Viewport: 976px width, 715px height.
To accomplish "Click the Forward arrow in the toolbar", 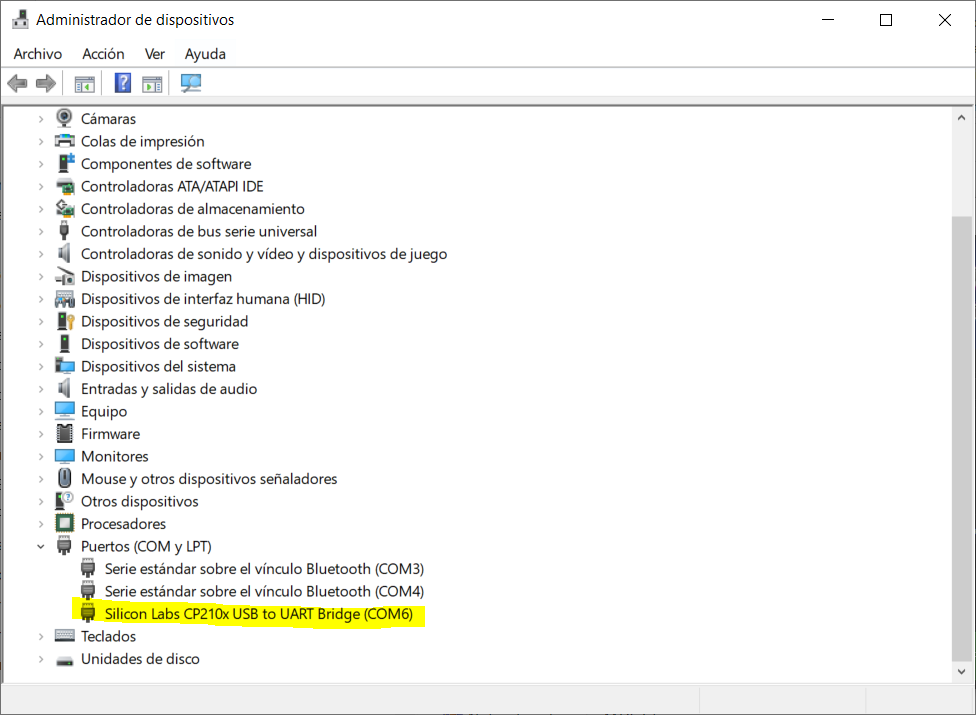I will pyautogui.click(x=45, y=83).
